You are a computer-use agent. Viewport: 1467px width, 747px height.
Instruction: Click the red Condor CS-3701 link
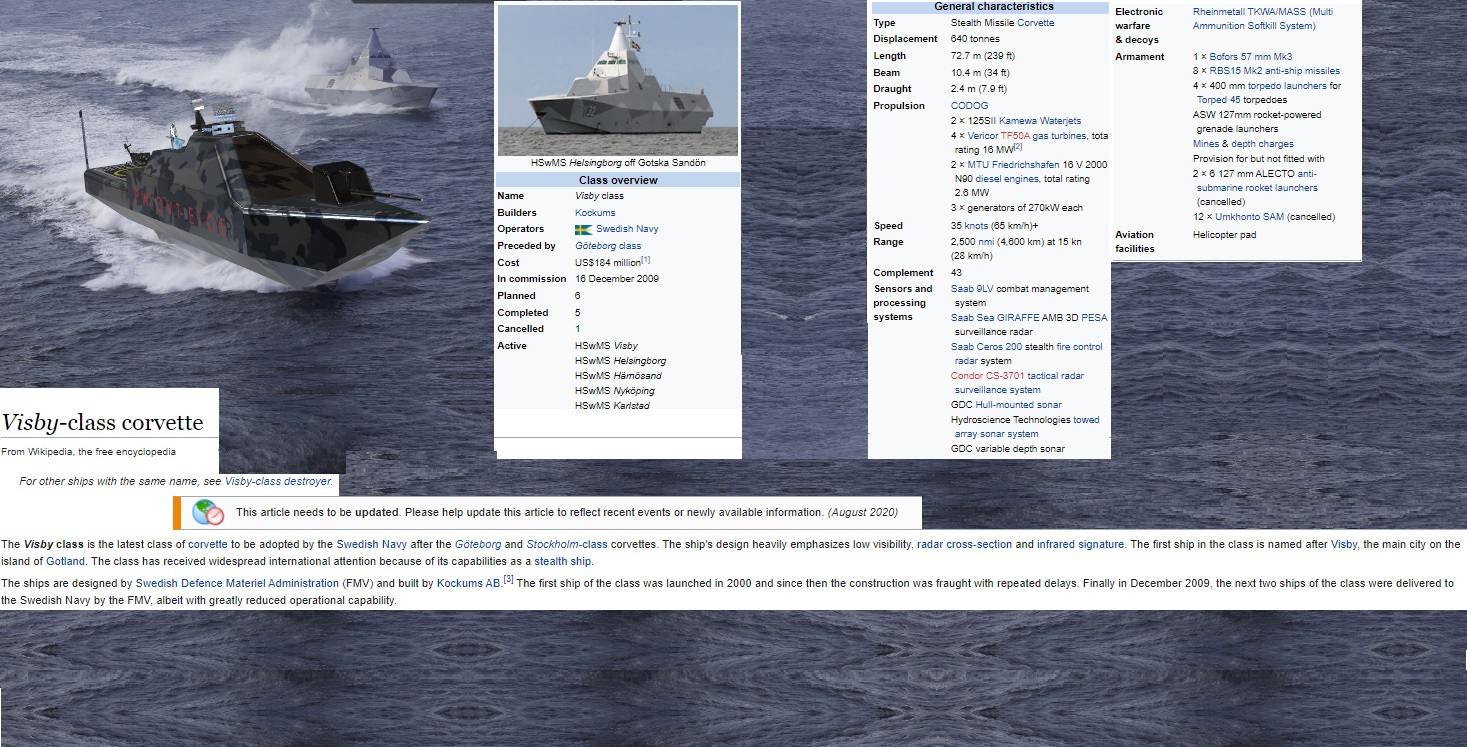click(987, 376)
